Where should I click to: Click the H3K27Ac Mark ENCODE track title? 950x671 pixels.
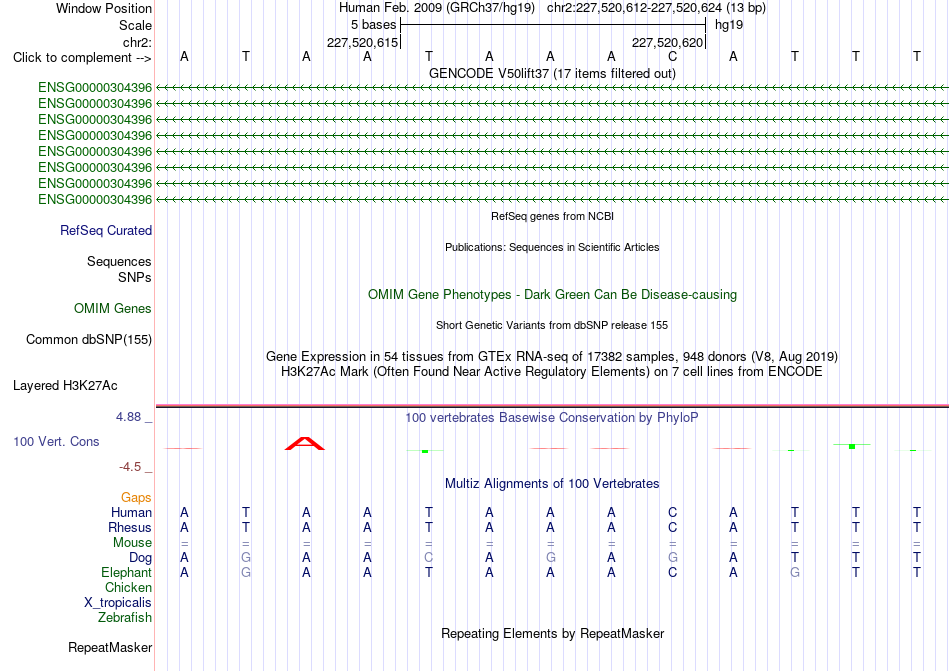[x=552, y=372]
